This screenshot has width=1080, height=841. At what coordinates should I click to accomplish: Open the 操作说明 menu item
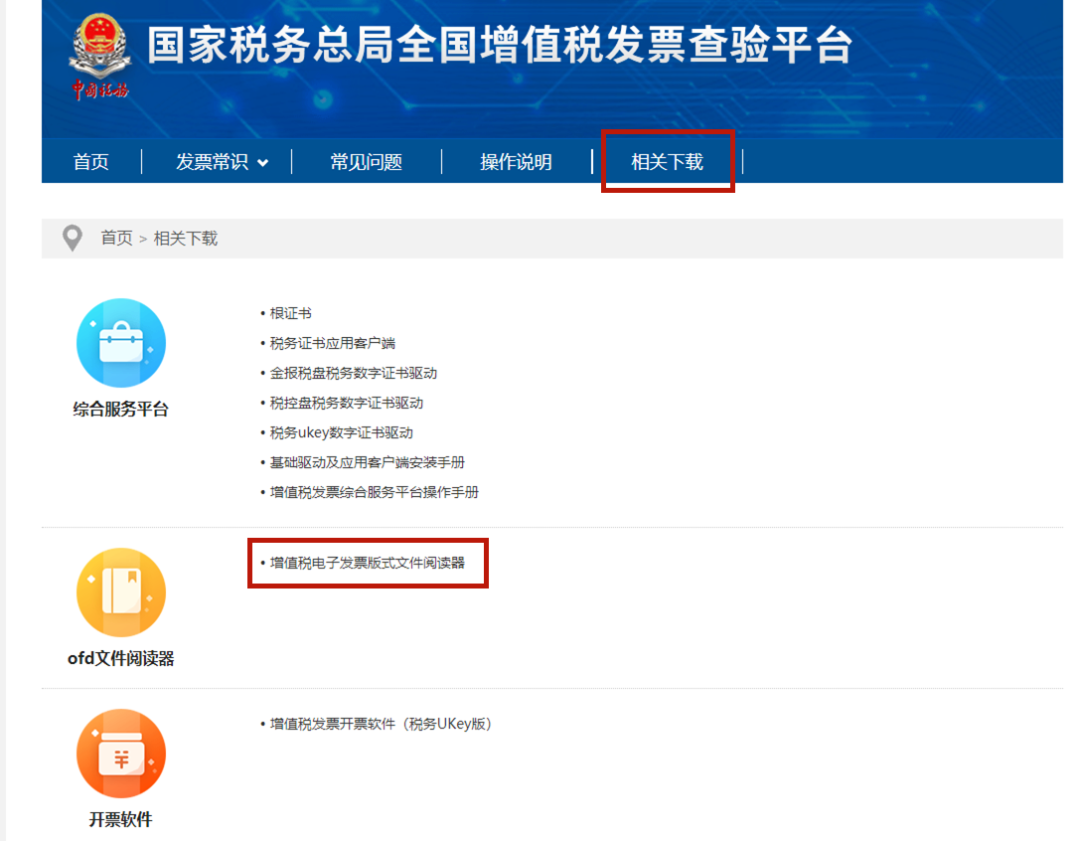click(x=516, y=162)
